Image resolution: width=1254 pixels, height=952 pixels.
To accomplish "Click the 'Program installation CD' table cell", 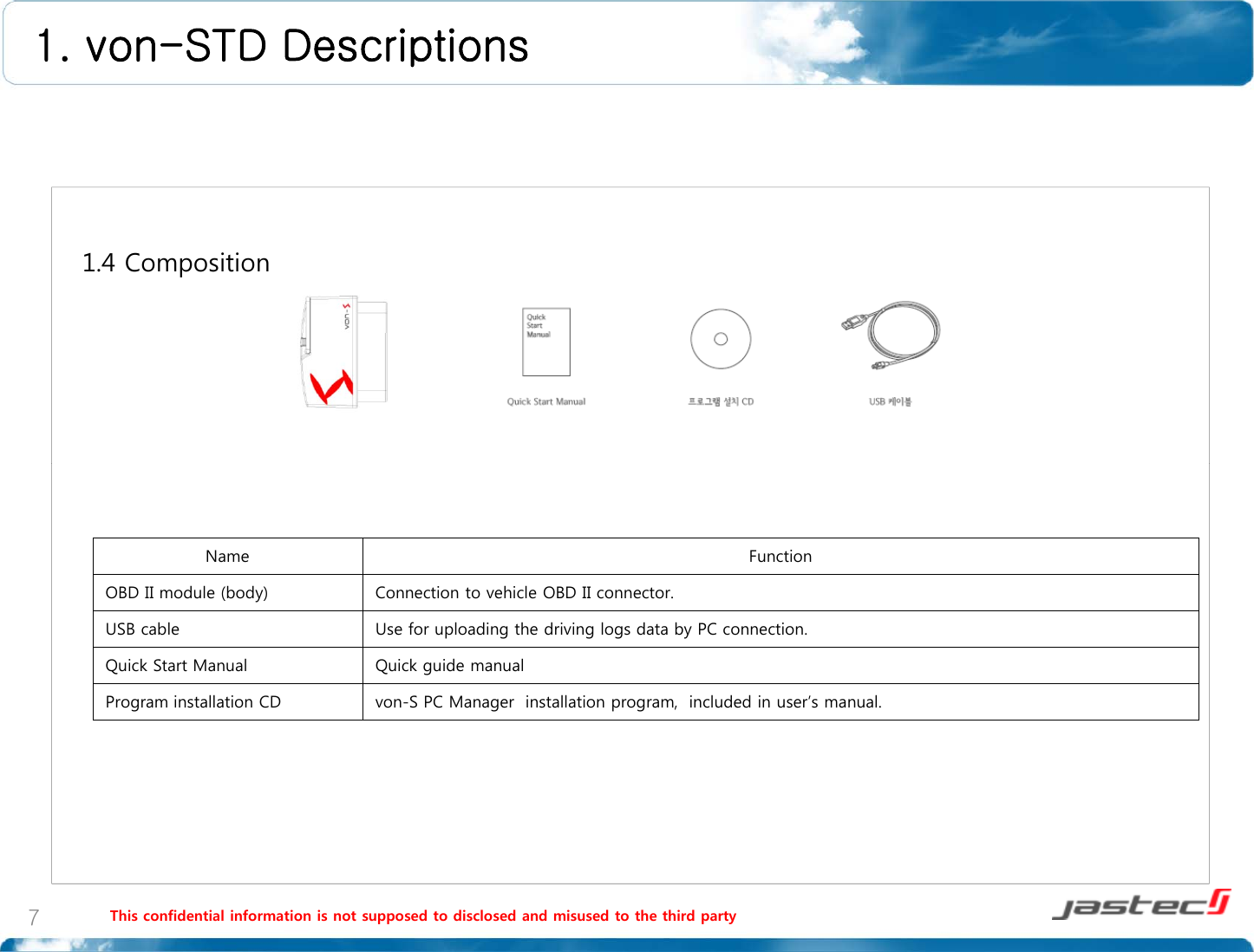I will [x=228, y=702].
